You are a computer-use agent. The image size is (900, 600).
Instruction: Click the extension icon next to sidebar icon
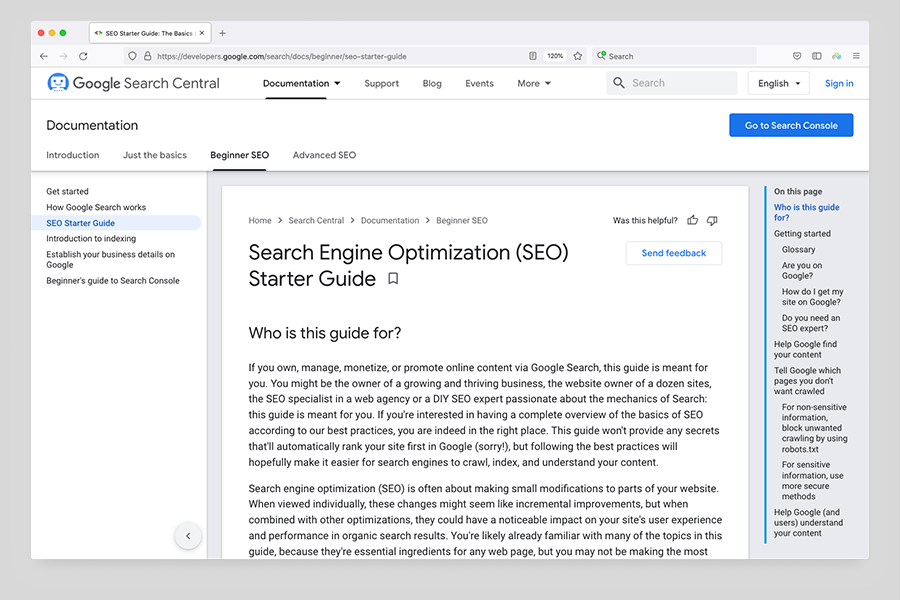click(x=836, y=56)
